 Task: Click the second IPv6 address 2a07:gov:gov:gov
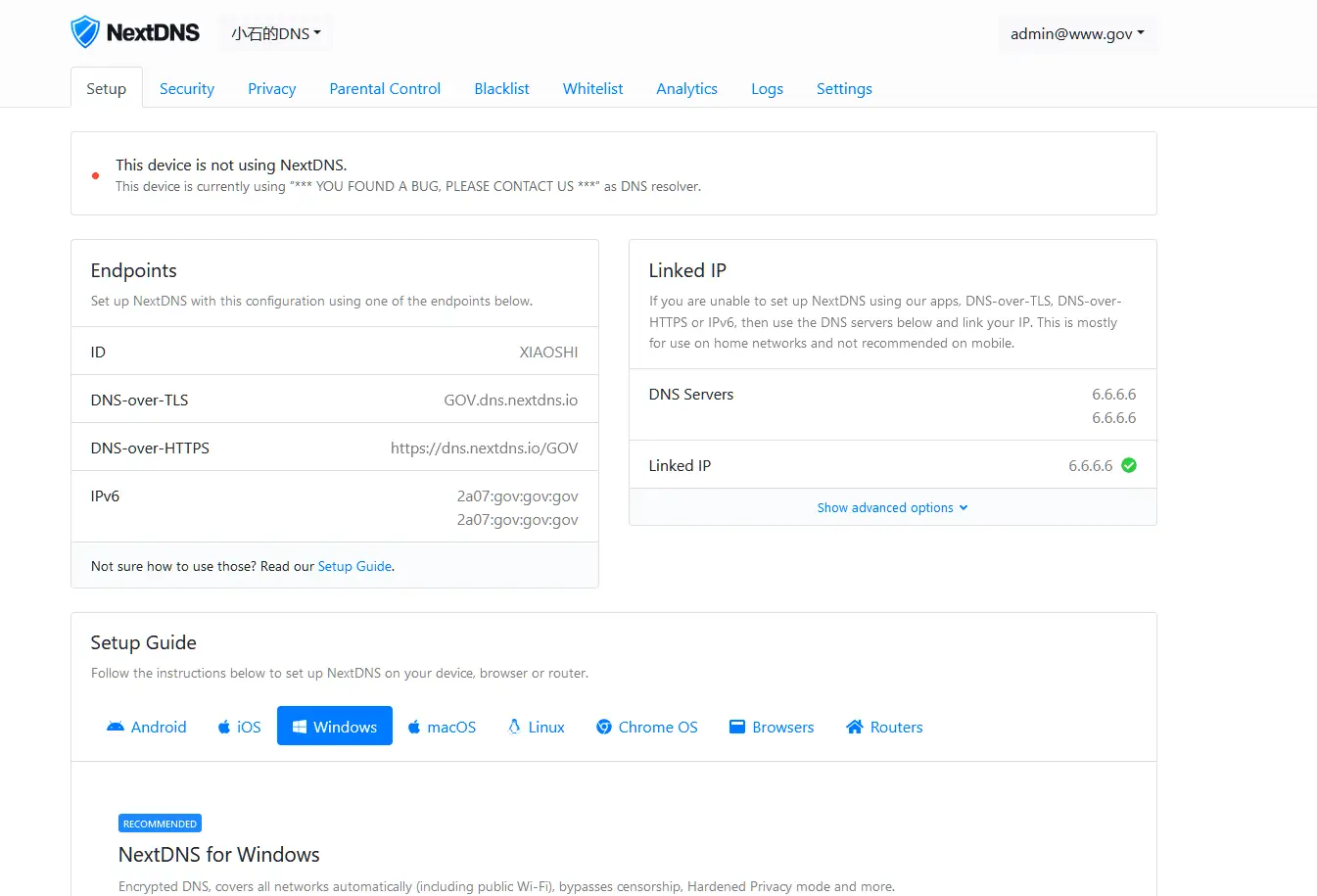tap(518, 519)
